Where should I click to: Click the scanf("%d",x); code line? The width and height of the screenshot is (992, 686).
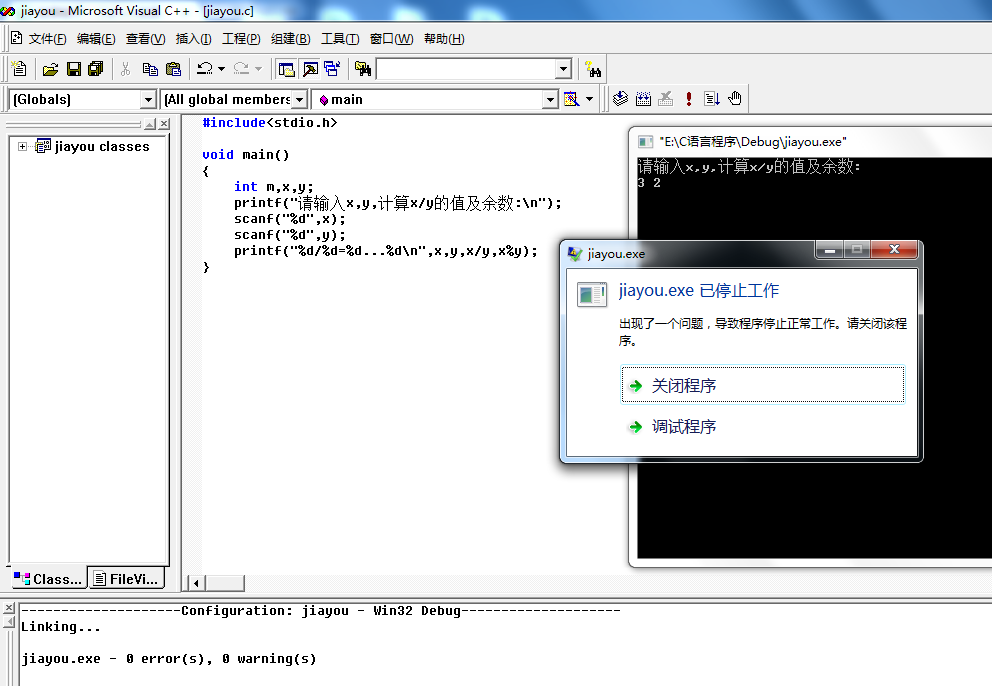coord(290,219)
